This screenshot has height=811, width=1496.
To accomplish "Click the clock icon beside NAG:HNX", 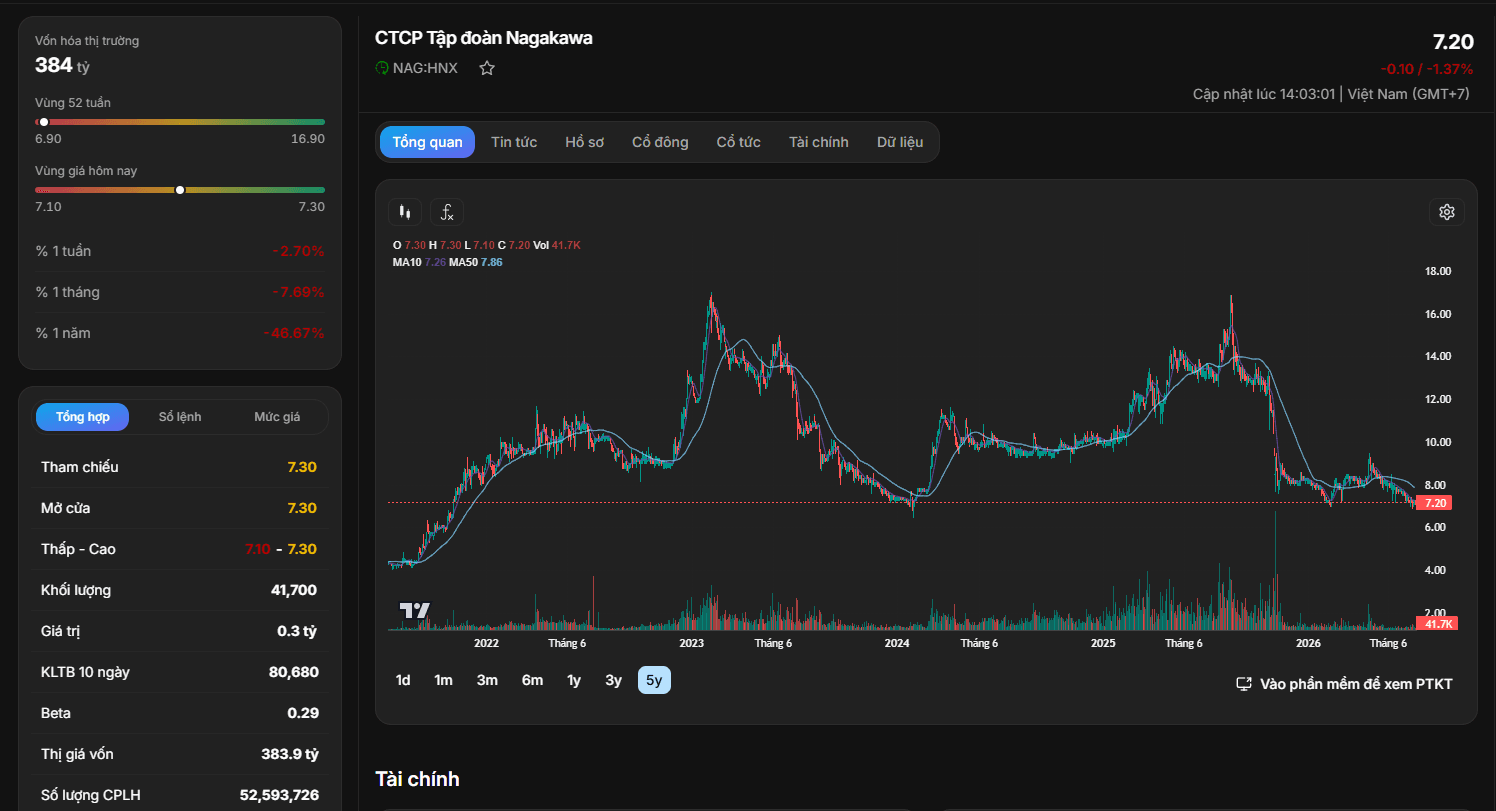I will [x=382, y=68].
